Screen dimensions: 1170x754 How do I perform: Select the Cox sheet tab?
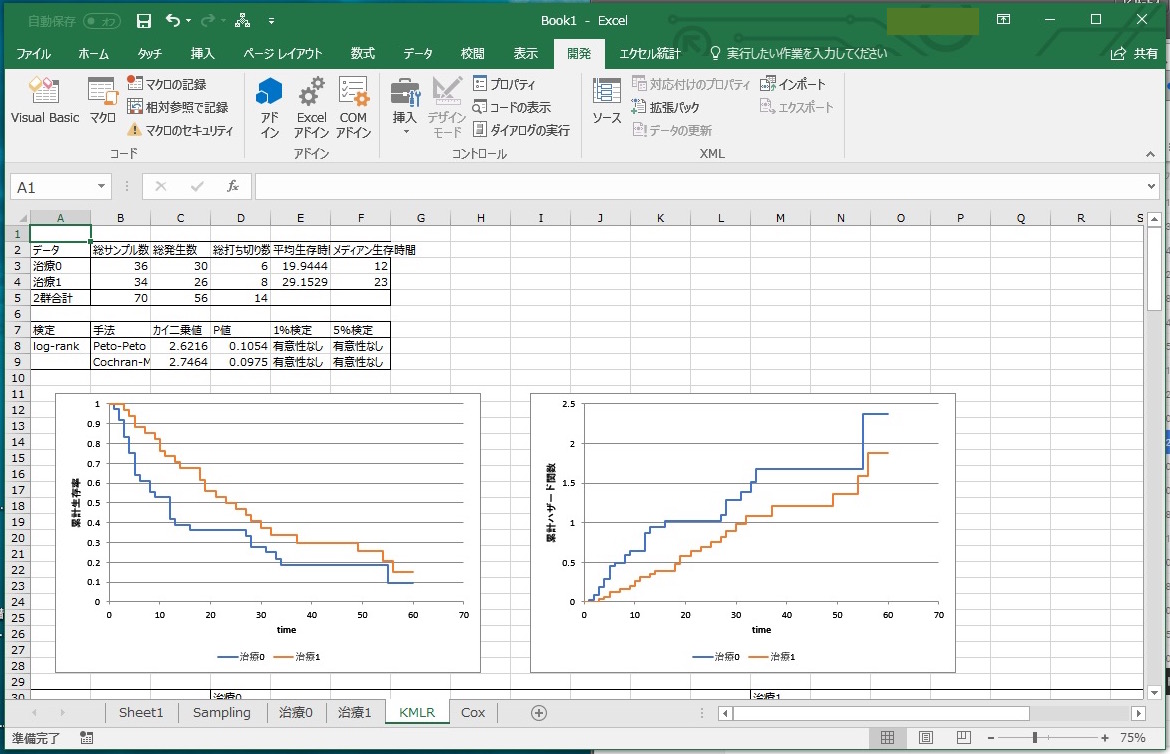click(x=471, y=712)
